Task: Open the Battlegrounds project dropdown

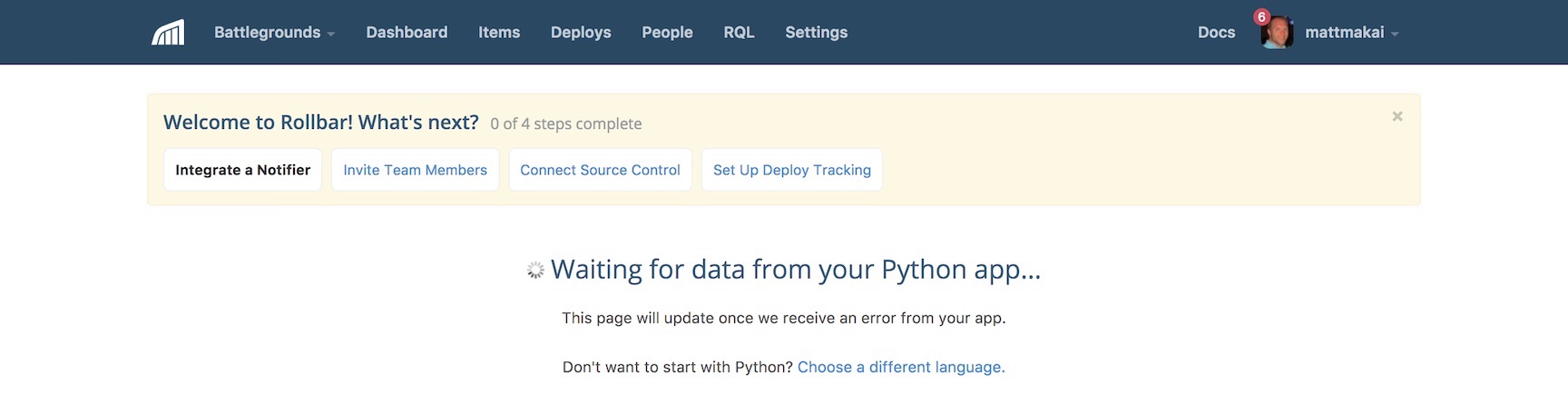Action: click(x=274, y=33)
